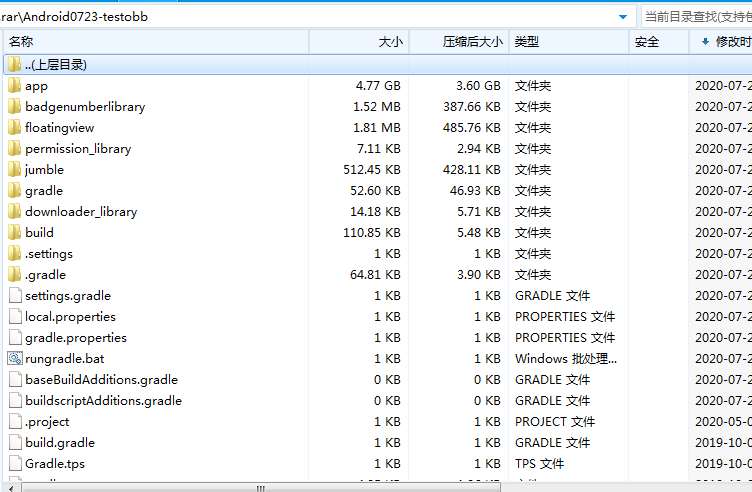752x492 pixels.
Task: Click the rungradle.bat batch file icon
Action: tap(14, 358)
